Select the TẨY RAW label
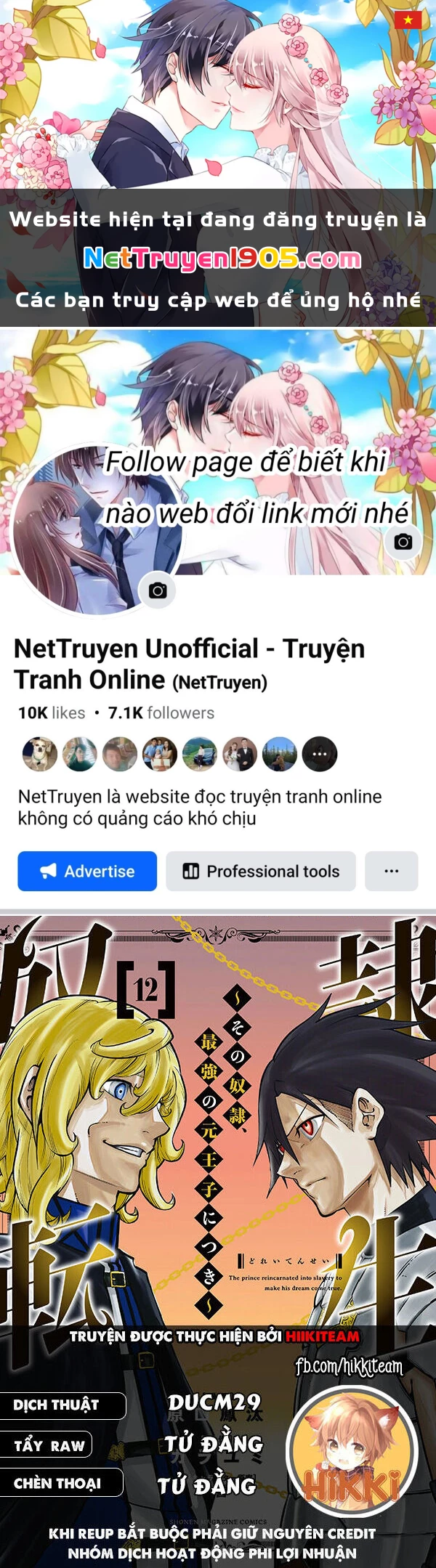 pos(49,1445)
